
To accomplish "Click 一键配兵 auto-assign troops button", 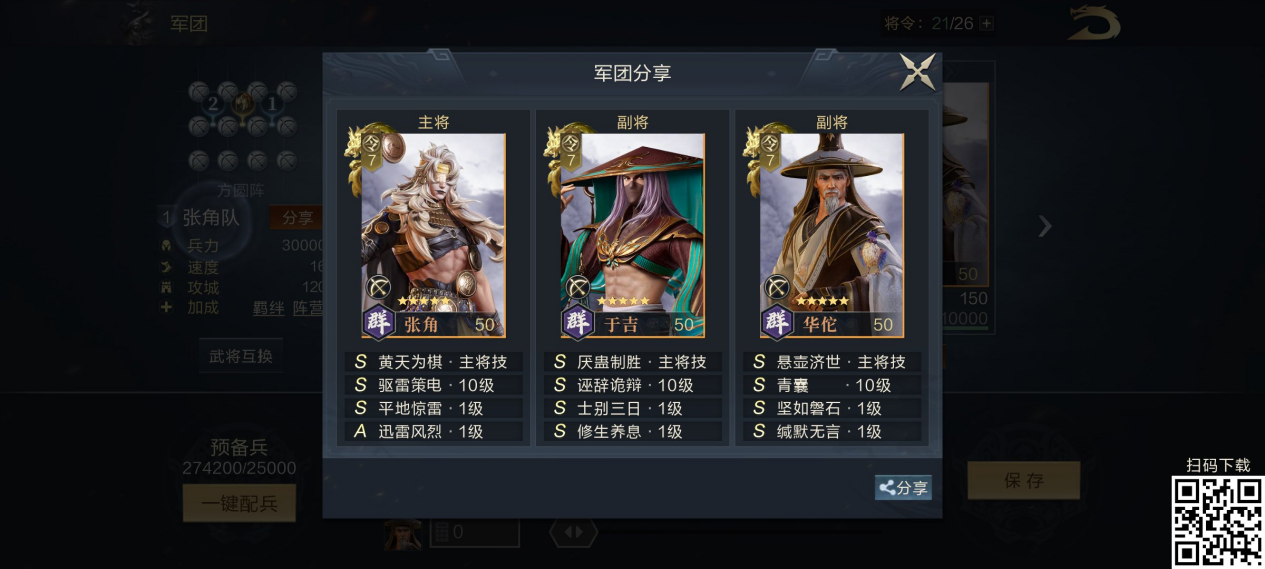I will click(x=239, y=503).
